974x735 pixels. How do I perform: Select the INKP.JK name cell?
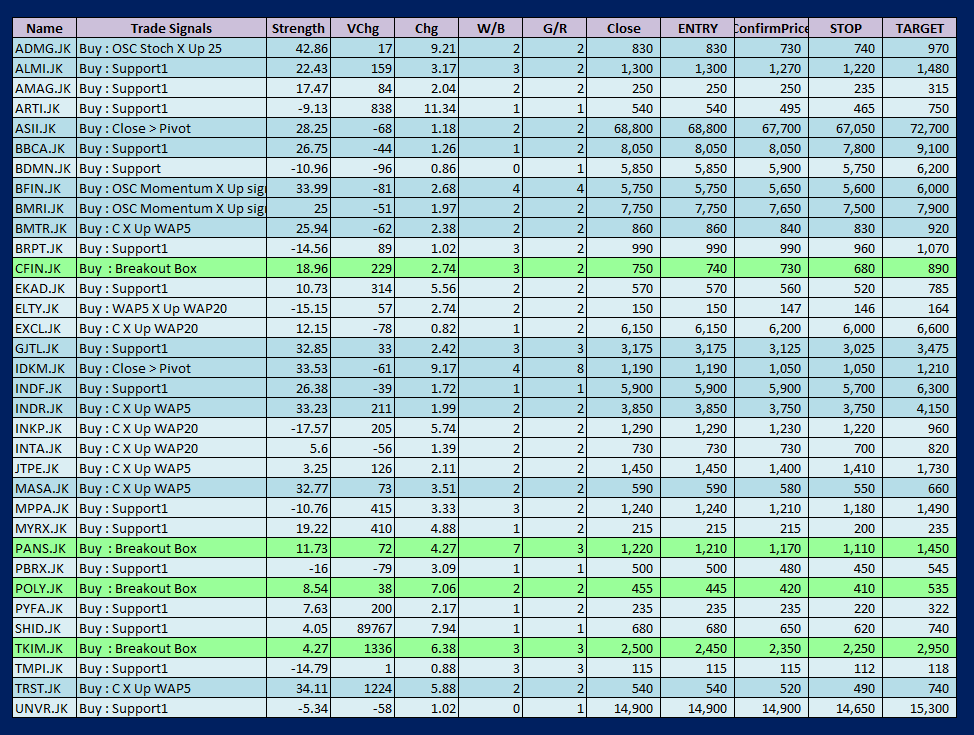tap(45, 428)
